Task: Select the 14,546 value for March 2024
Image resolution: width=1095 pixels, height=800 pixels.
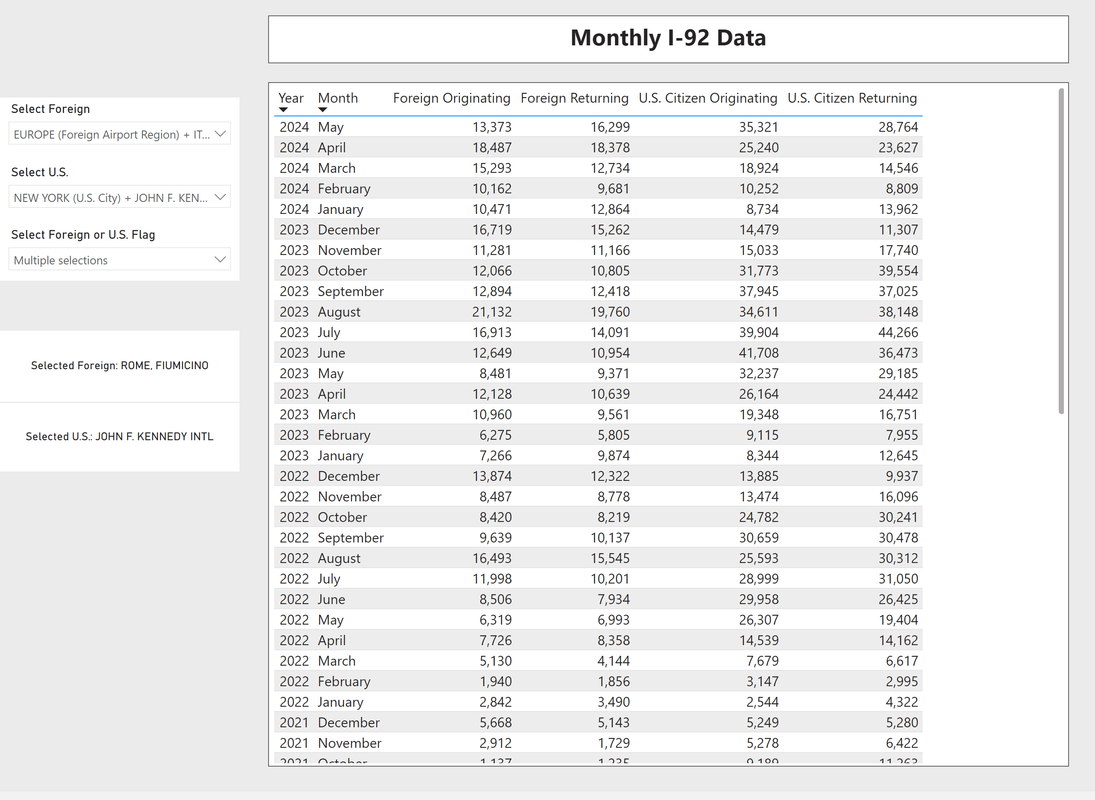Action: pos(898,168)
